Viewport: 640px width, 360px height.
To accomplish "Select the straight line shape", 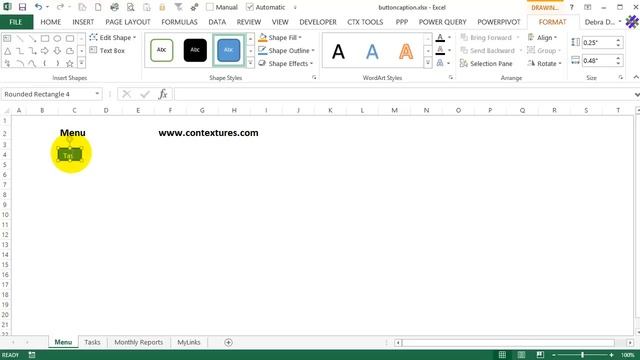I will click(20, 38).
